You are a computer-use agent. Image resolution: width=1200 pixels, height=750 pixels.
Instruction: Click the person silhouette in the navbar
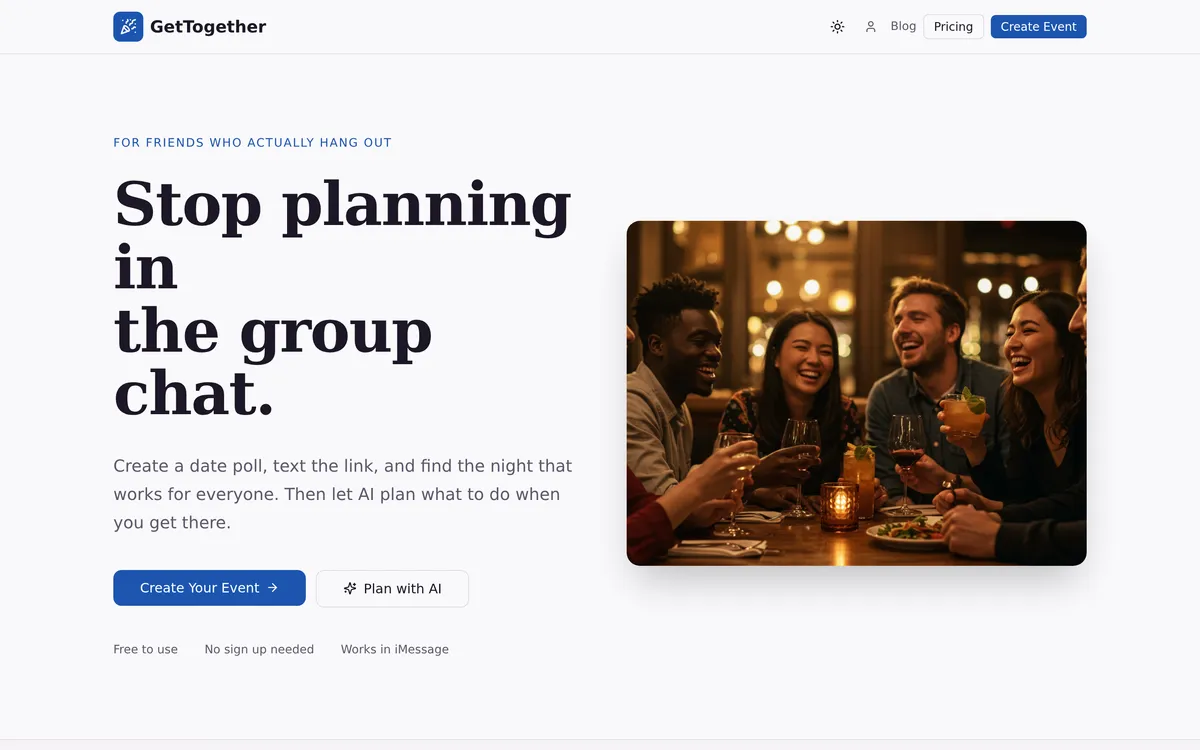click(x=870, y=27)
